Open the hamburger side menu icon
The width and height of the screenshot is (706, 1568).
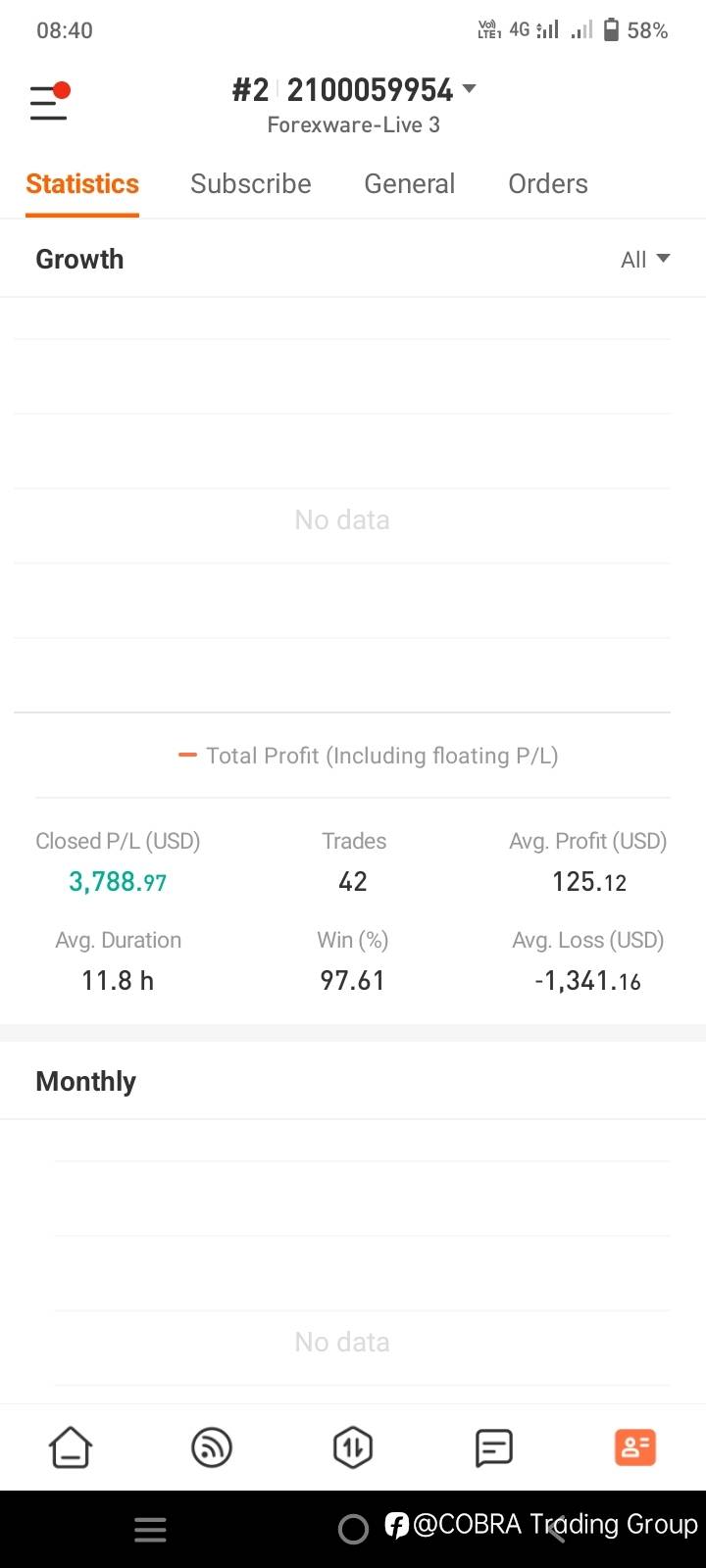(49, 102)
